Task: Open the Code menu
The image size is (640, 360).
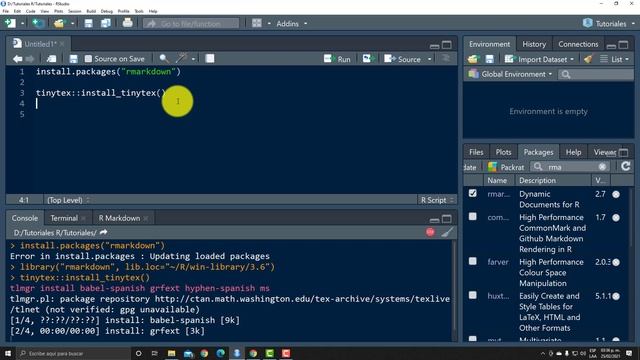Action: pos(31,11)
